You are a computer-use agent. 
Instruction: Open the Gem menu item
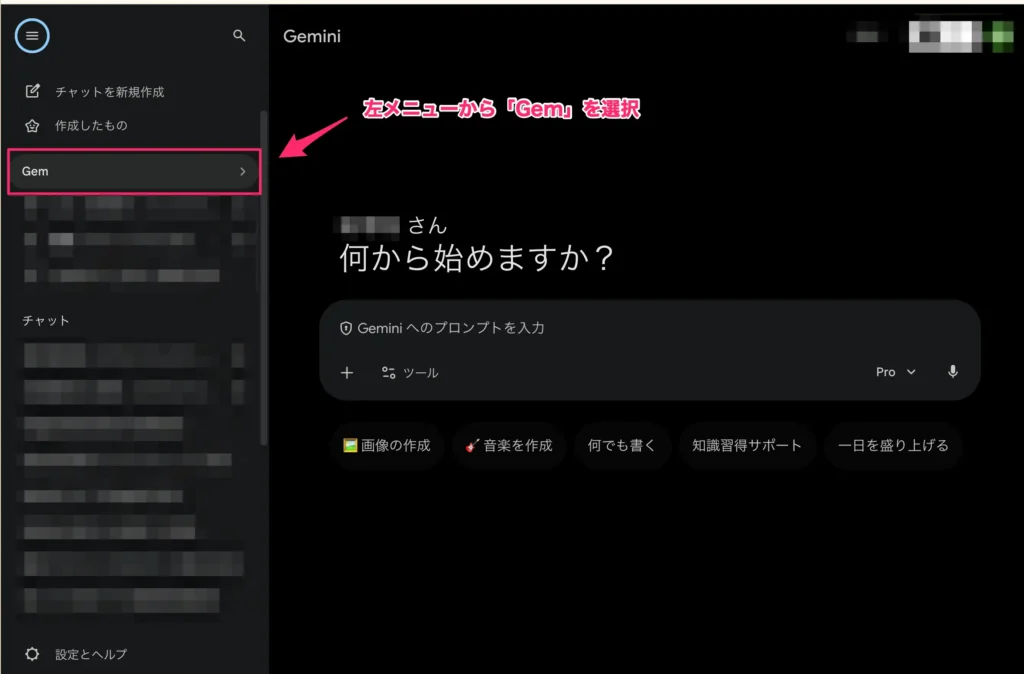pyautogui.click(x=134, y=171)
